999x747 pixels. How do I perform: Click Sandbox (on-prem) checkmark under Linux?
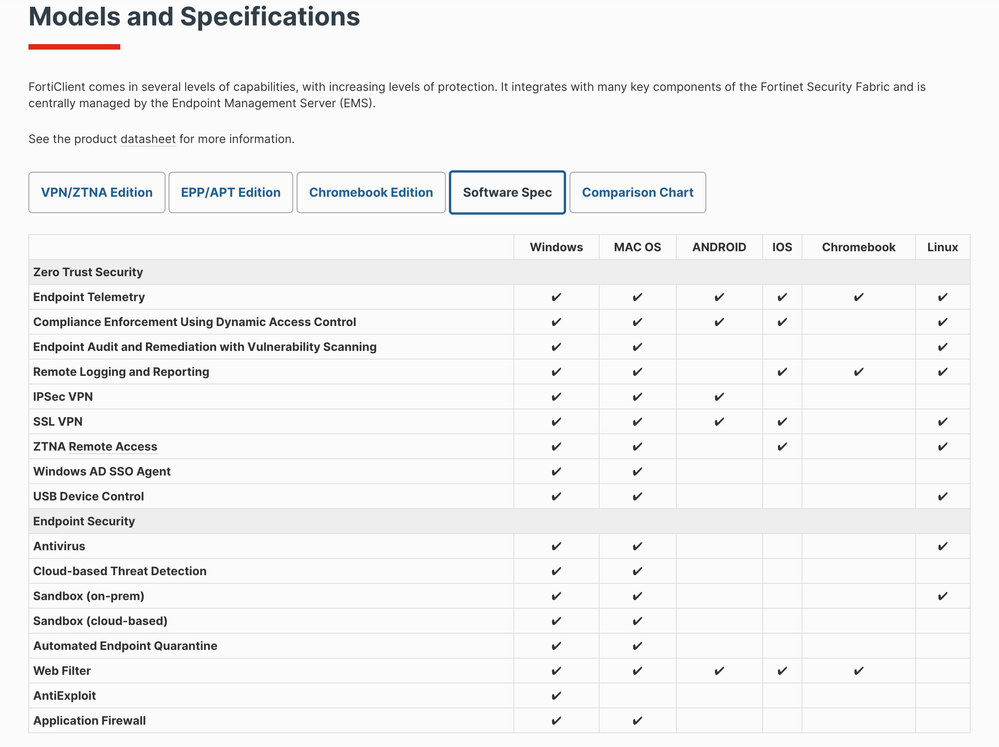(x=942, y=596)
